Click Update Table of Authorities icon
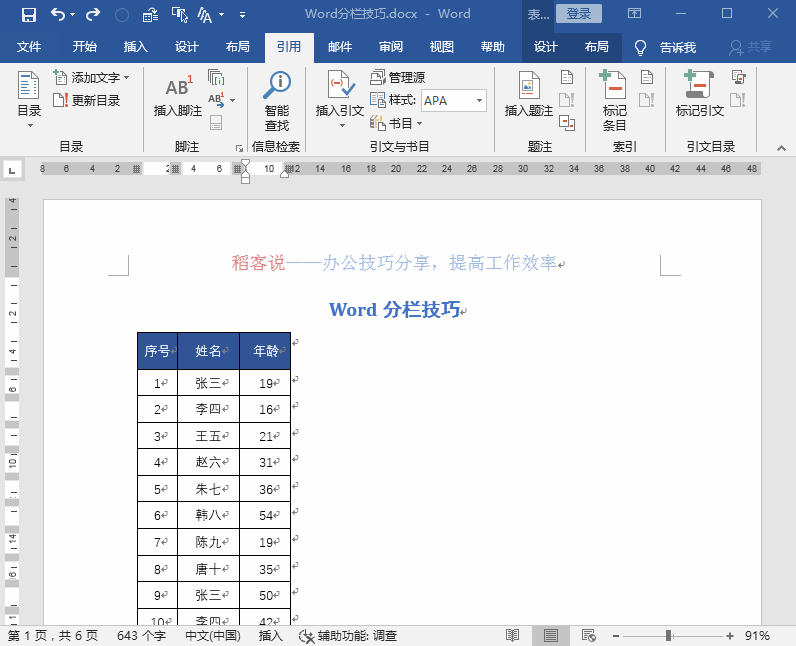This screenshot has width=796, height=646. tap(738, 100)
